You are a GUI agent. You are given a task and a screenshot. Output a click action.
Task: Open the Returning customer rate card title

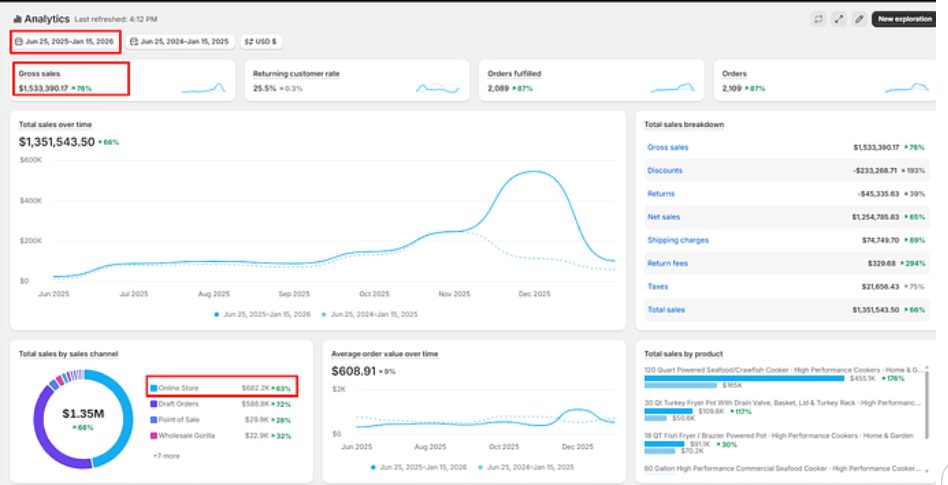pyautogui.click(x=296, y=74)
